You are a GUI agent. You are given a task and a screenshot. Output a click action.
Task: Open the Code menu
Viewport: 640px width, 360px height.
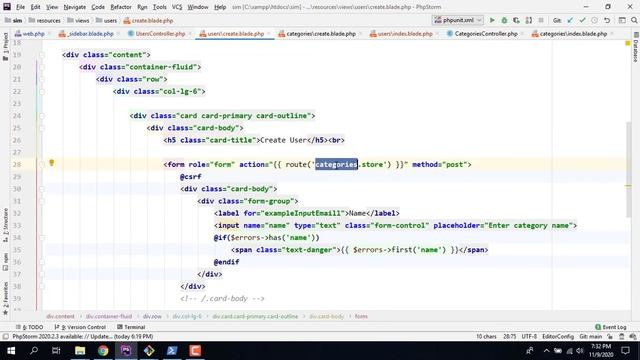[98, 7]
